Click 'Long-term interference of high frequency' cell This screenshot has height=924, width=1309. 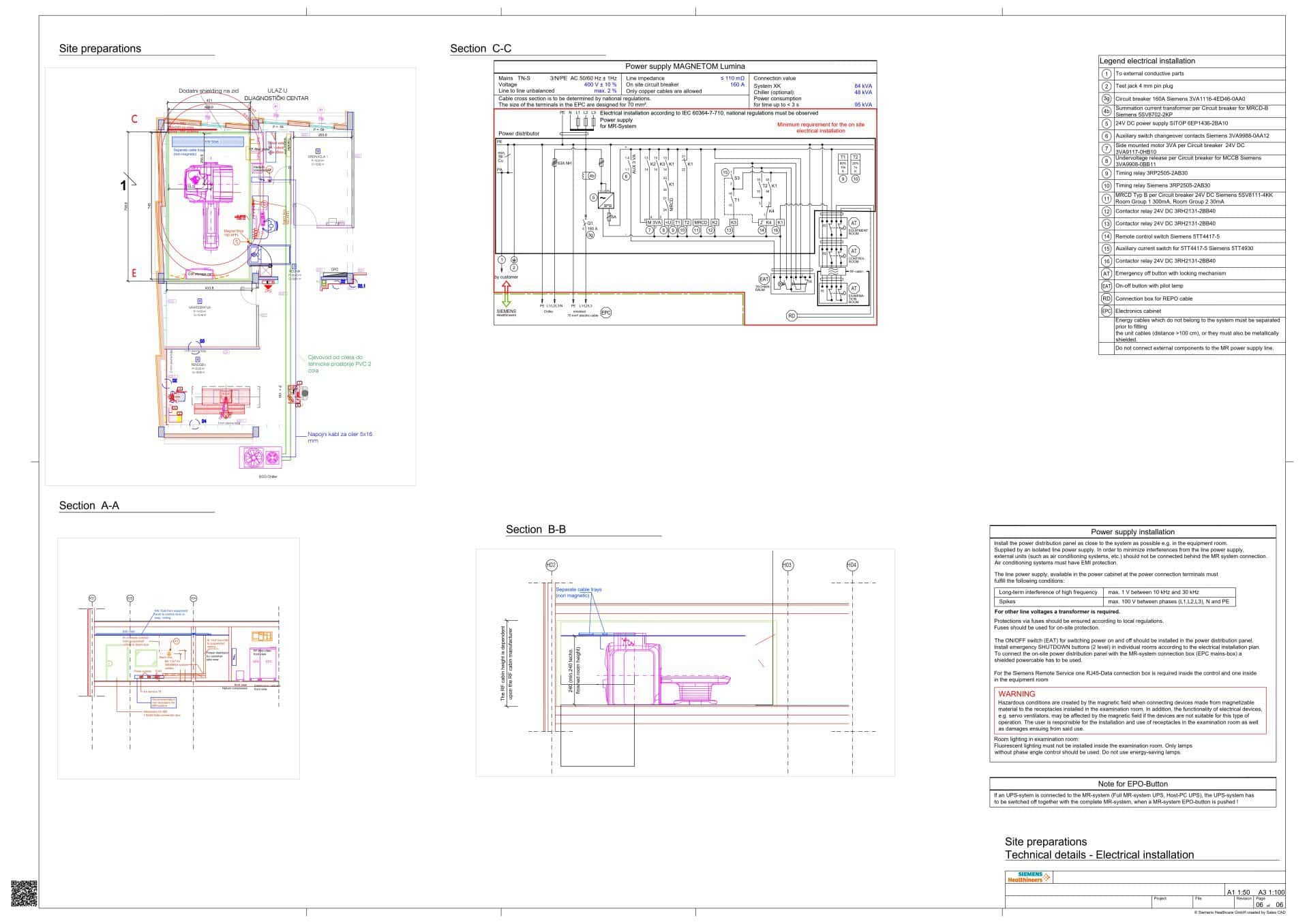[1049, 592]
